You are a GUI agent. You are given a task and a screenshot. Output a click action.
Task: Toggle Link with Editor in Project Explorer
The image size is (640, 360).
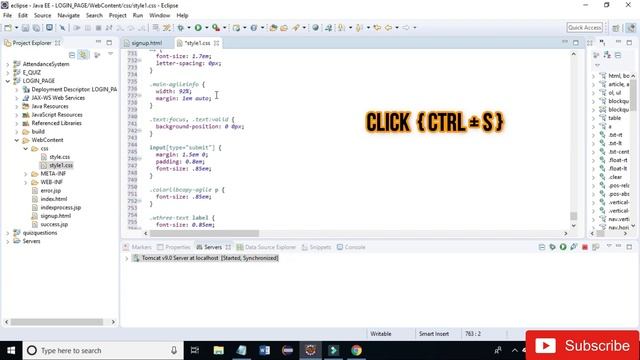click(83, 55)
